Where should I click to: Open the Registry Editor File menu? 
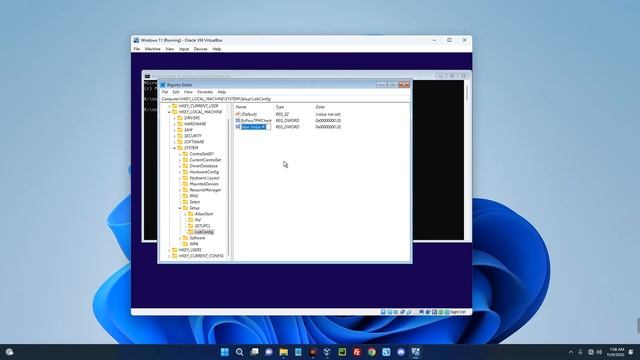[x=165, y=92]
